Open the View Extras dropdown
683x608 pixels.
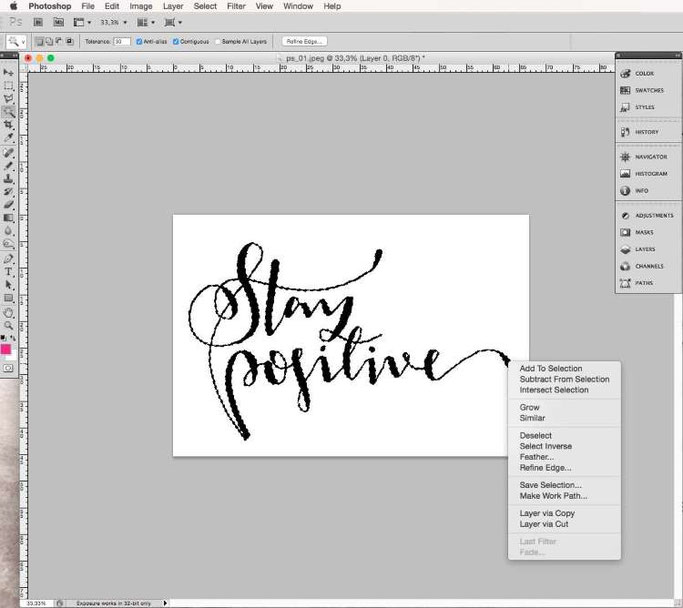pos(82,22)
